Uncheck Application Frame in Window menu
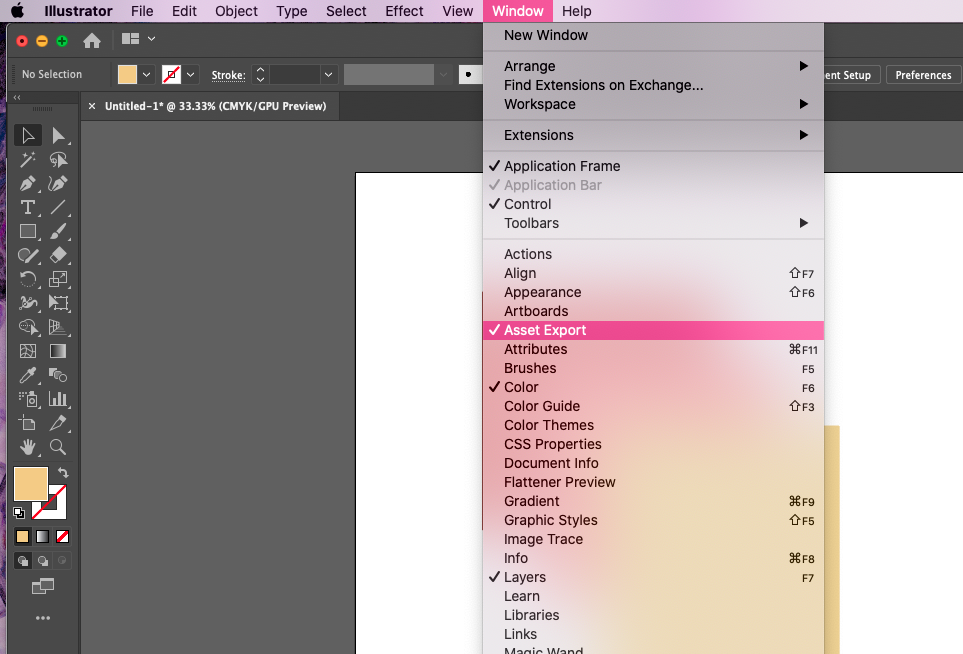 [653, 166]
